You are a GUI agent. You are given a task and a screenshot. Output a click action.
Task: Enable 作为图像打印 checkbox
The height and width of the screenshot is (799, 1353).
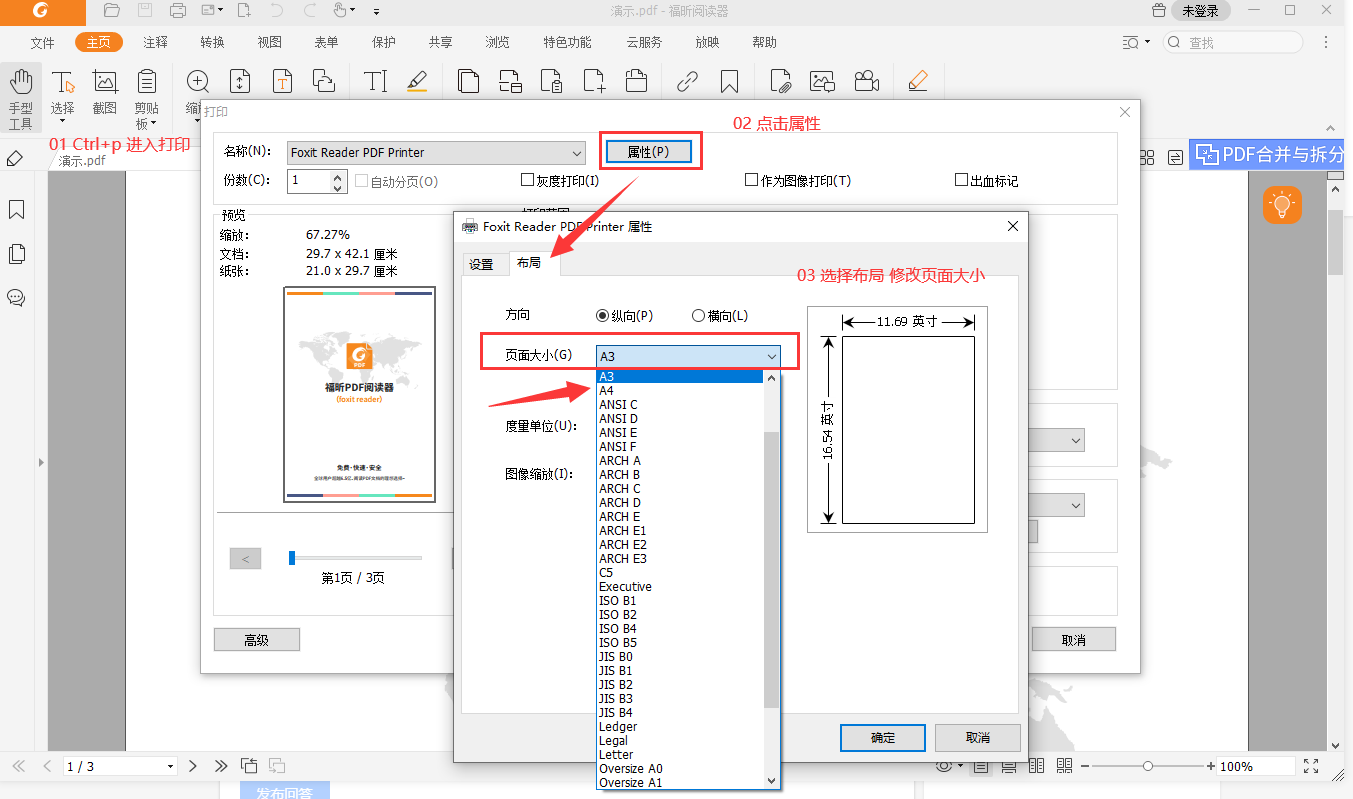751,180
